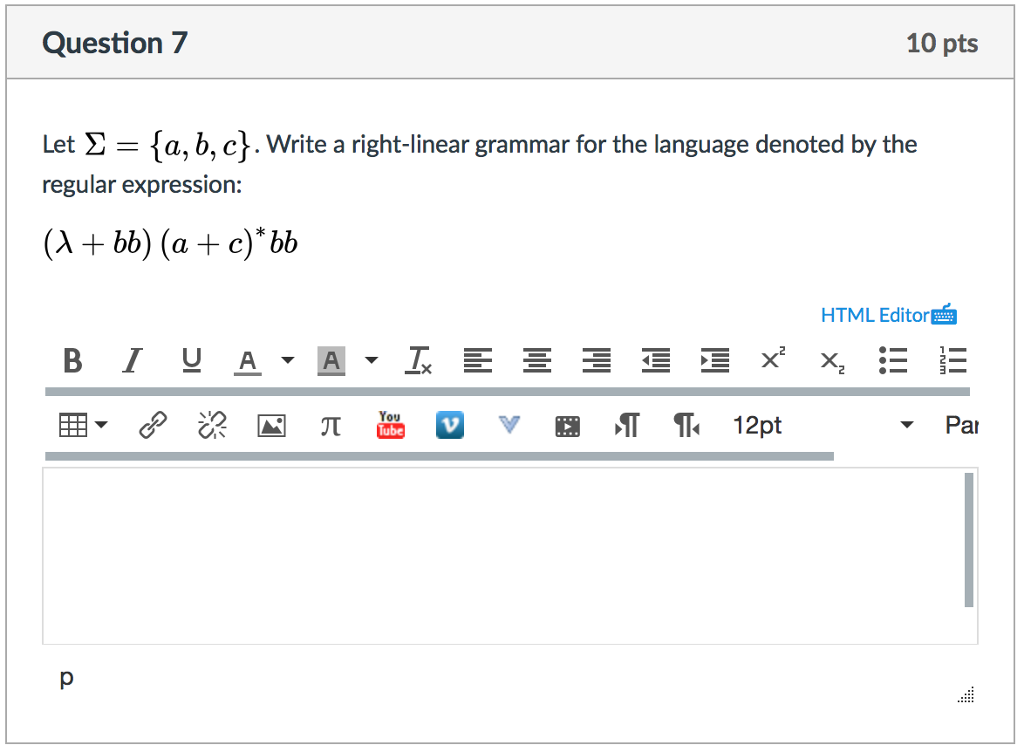
Task: Apply center text alignment
Action: [x=537, y=360]
